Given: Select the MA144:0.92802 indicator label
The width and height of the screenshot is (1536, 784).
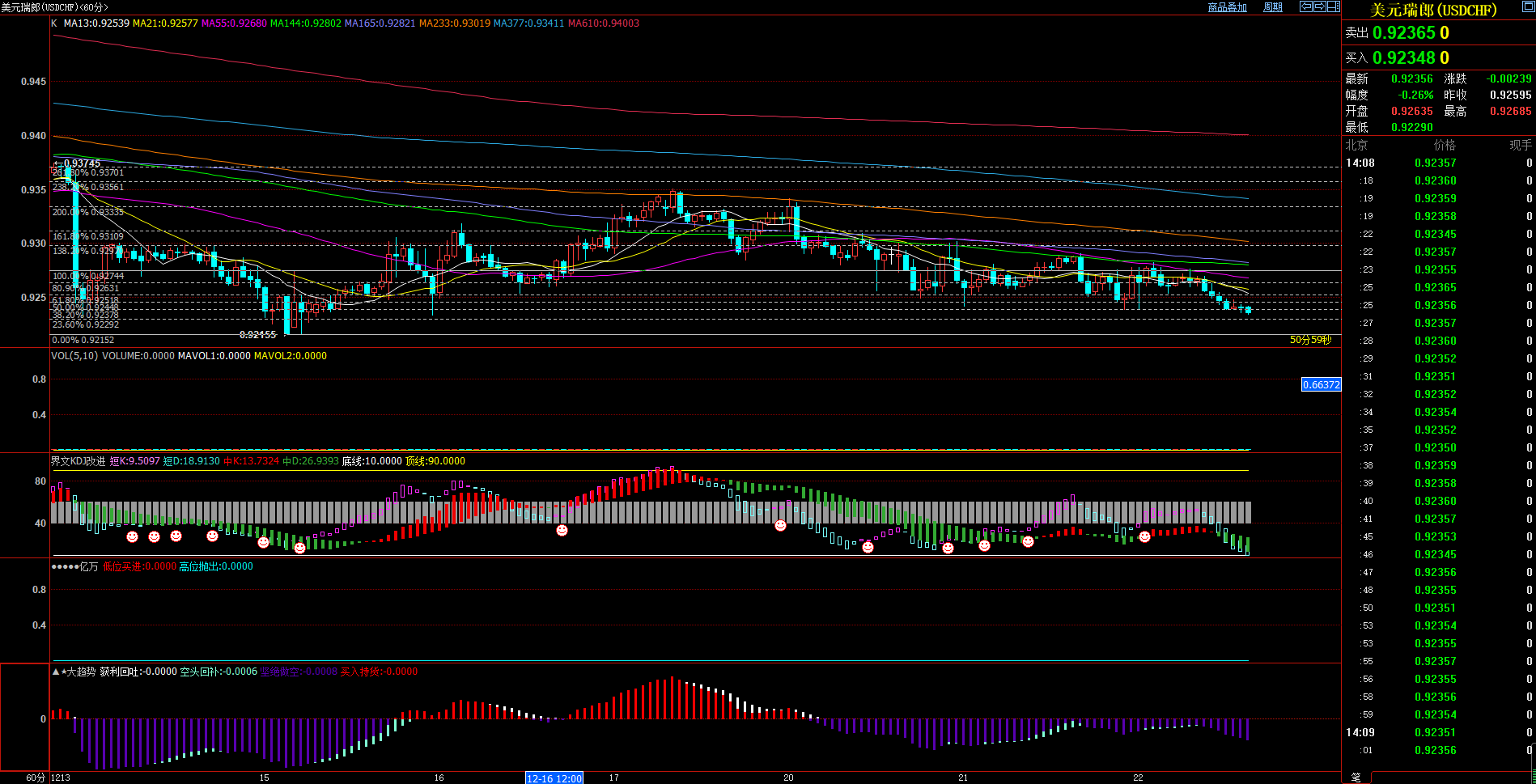Looking at the screenshot, I should tap(305, 23).
